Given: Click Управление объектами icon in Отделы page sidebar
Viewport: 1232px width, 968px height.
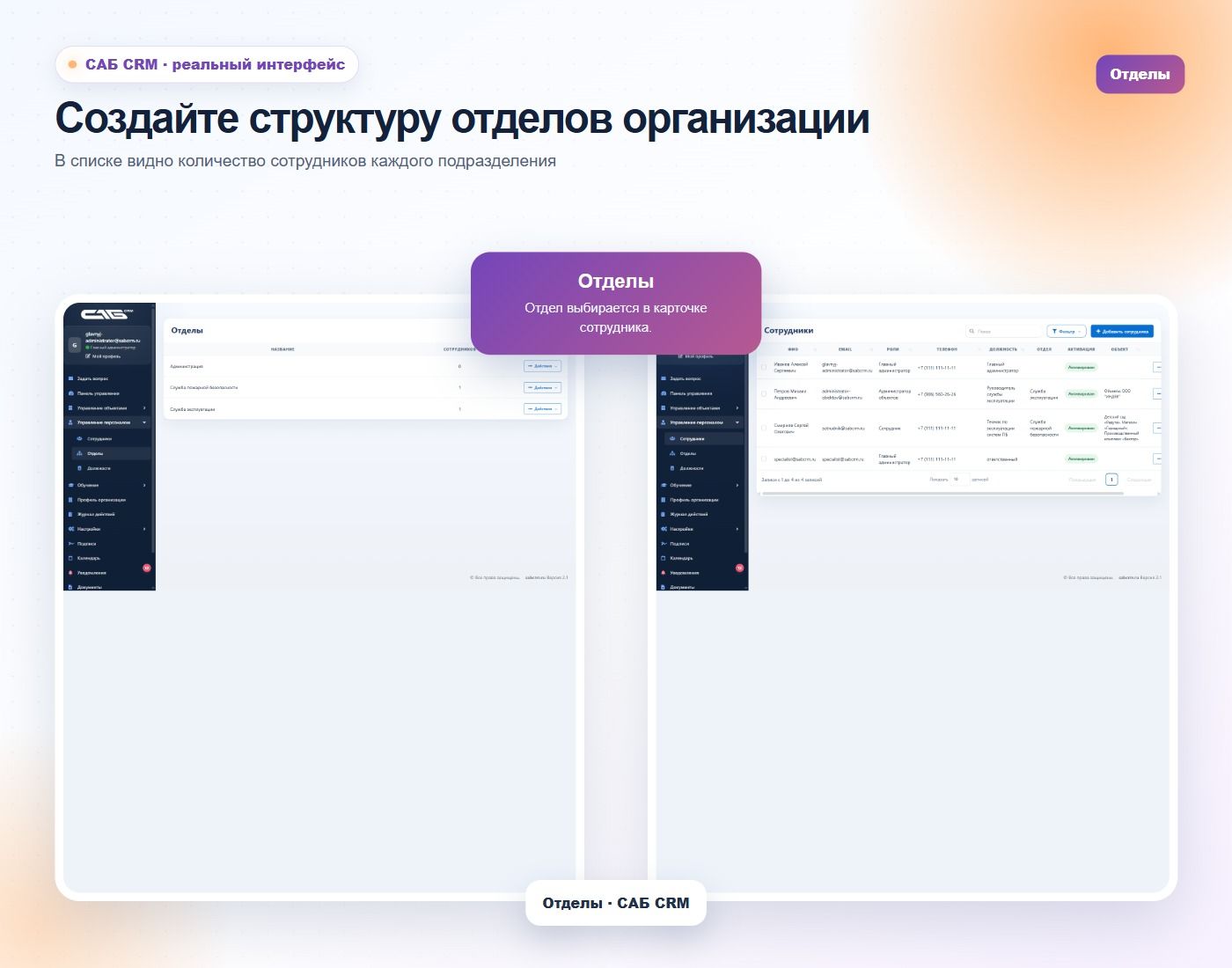Looking at the screenshot, I should tap(71, 408).
